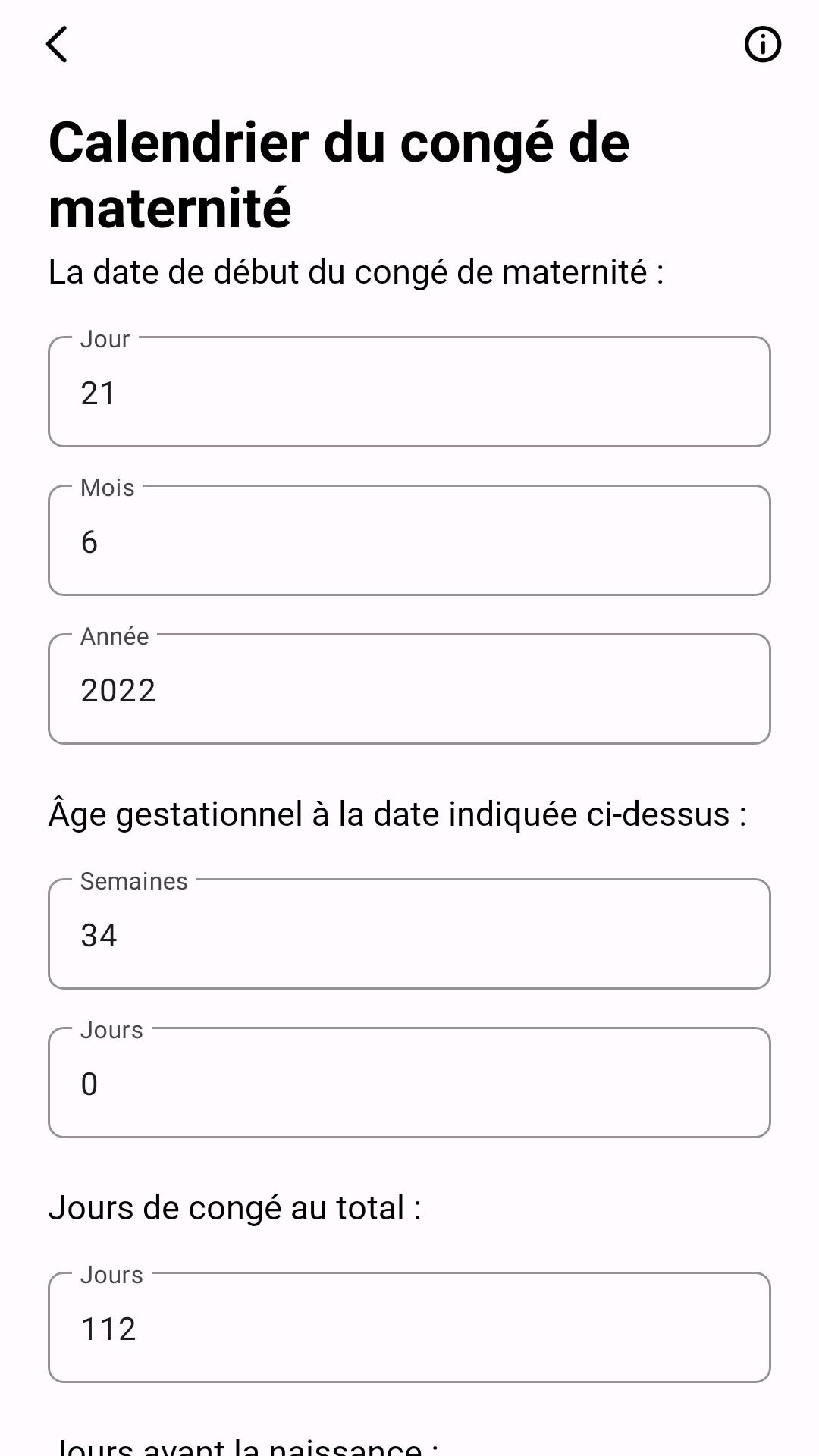The image size is (819, 1456).
Task: Select the Mois input field
Action: pyautogui.click(x=409, y=540)
